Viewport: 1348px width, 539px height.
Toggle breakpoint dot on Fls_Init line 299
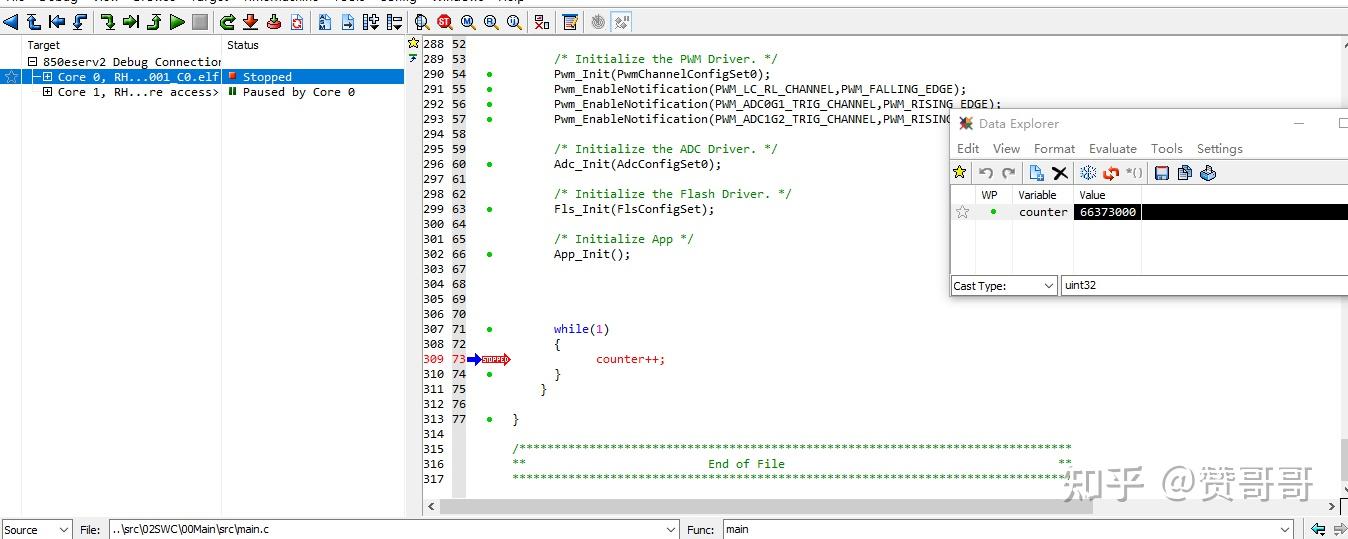tap(489, 209)
